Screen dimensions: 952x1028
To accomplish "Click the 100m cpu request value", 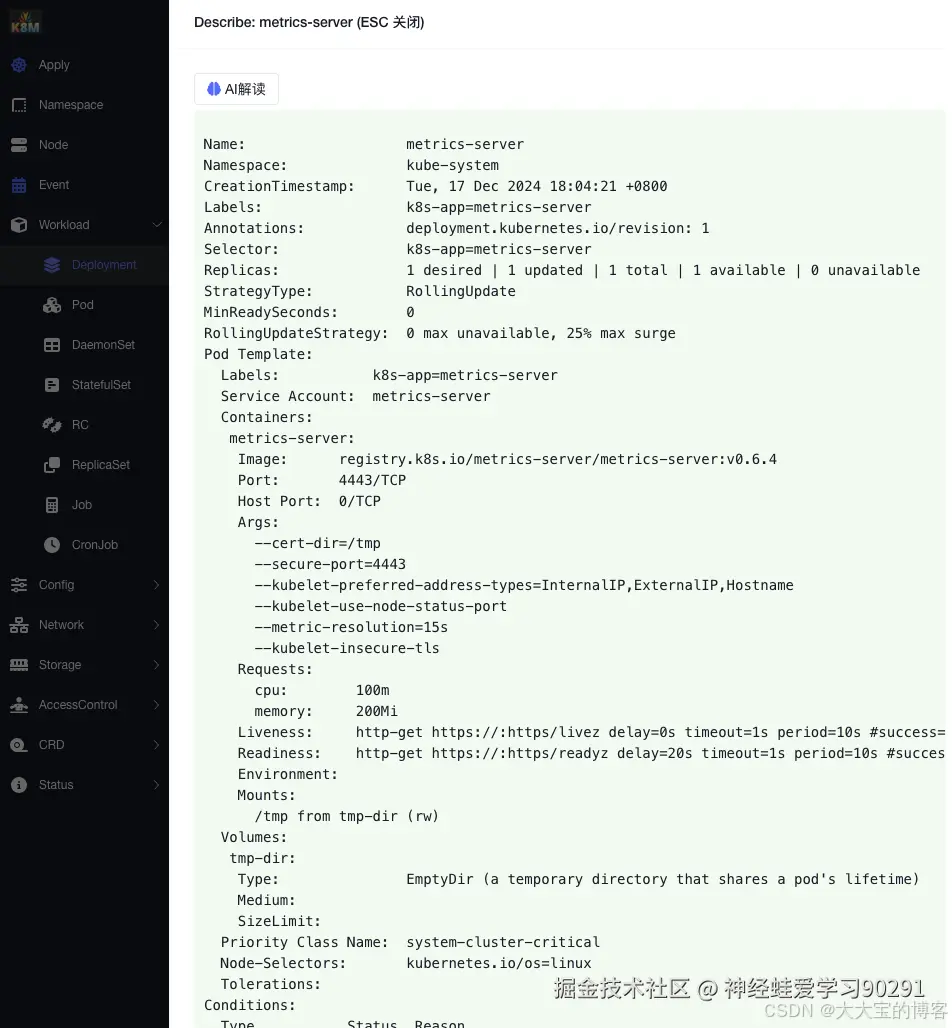I will coord(372,690).
